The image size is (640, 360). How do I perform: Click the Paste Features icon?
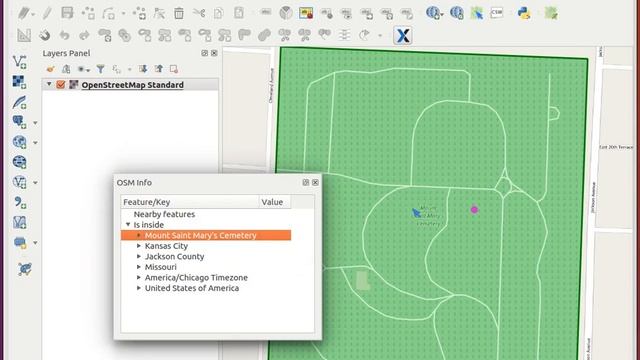point(239,13)
